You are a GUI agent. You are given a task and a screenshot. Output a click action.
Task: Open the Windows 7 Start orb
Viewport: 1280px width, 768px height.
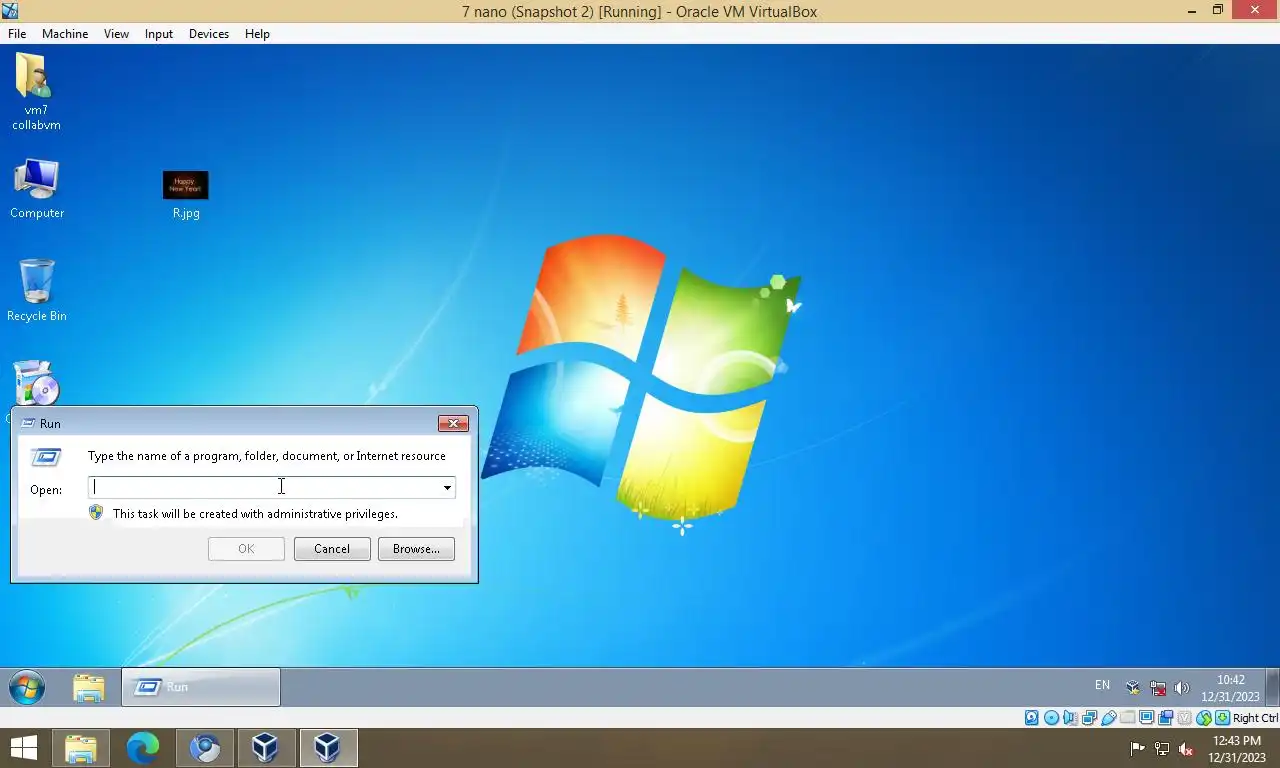27,688
